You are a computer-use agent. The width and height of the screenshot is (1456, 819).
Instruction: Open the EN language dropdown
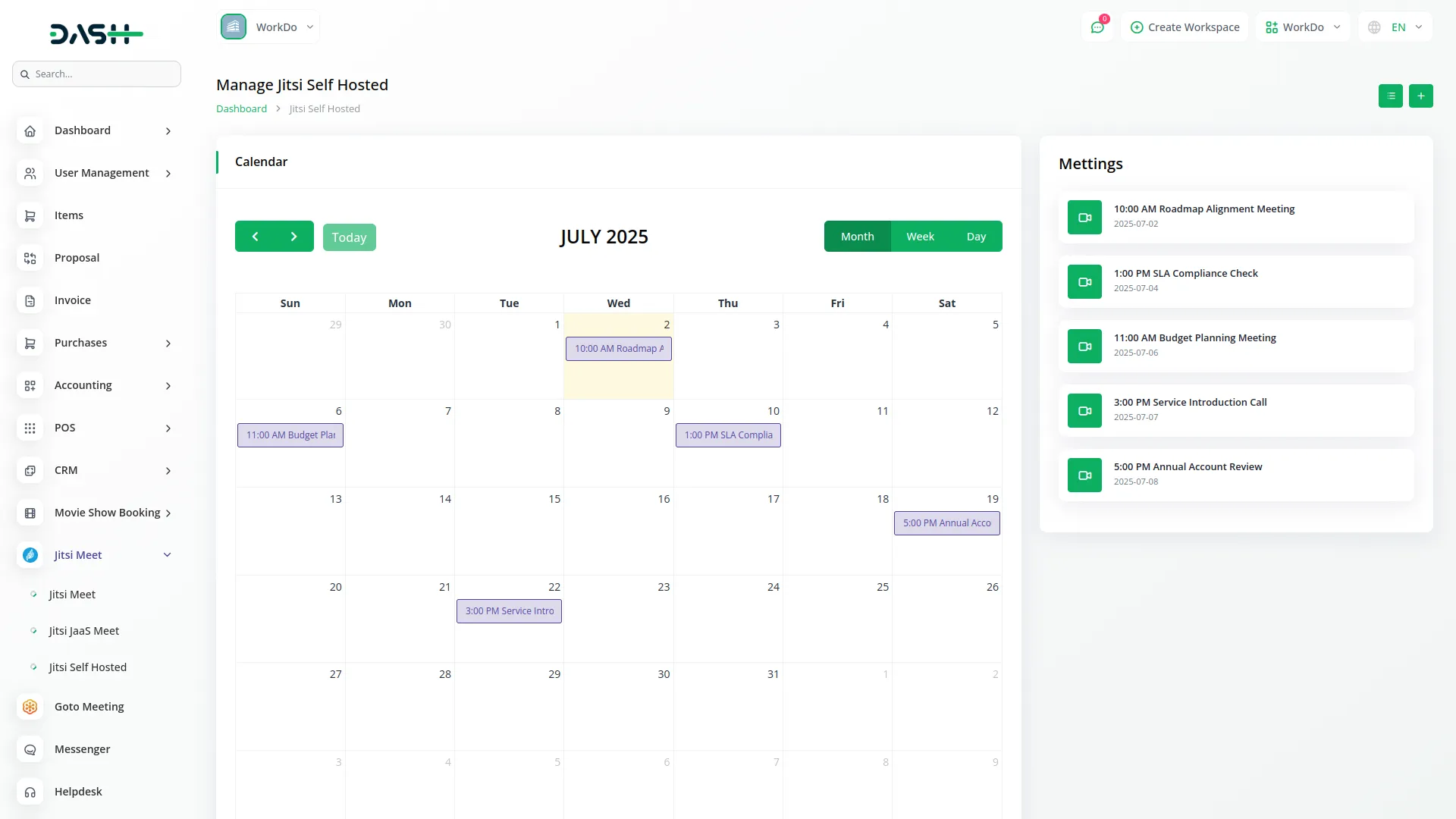pyautogui.click(x=1395, y=27)
